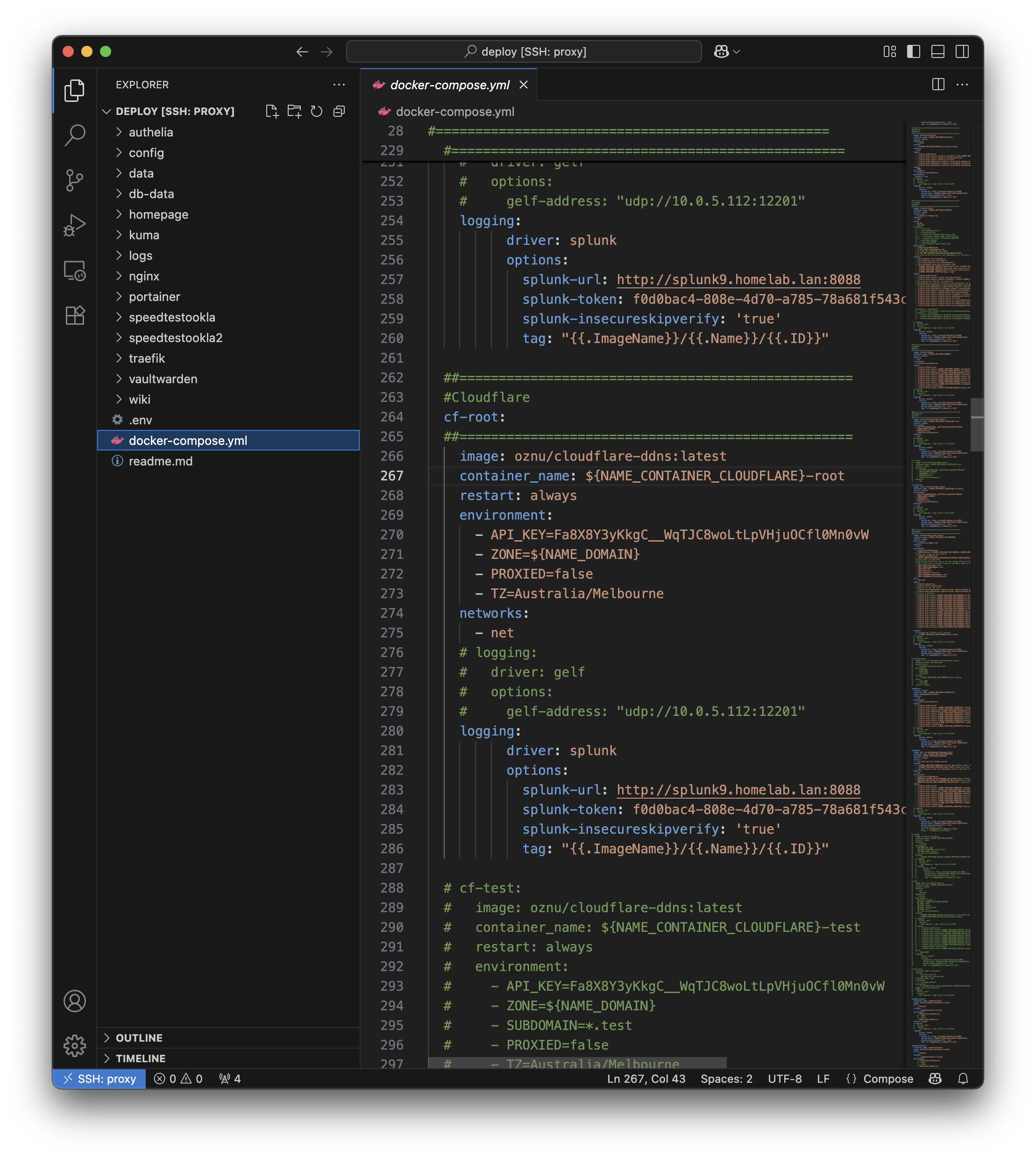Toggle bottom panel visibility

tap(937, 52)
